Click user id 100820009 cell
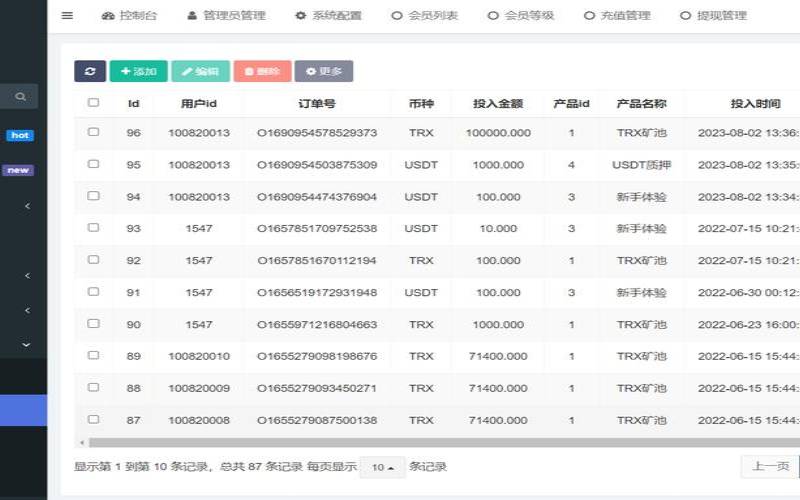The image size is (800, 500). (x=198, y=388)
